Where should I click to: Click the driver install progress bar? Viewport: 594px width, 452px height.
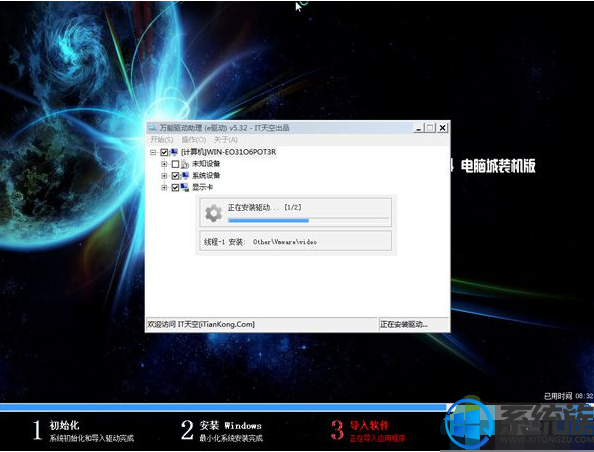[308, 220]
